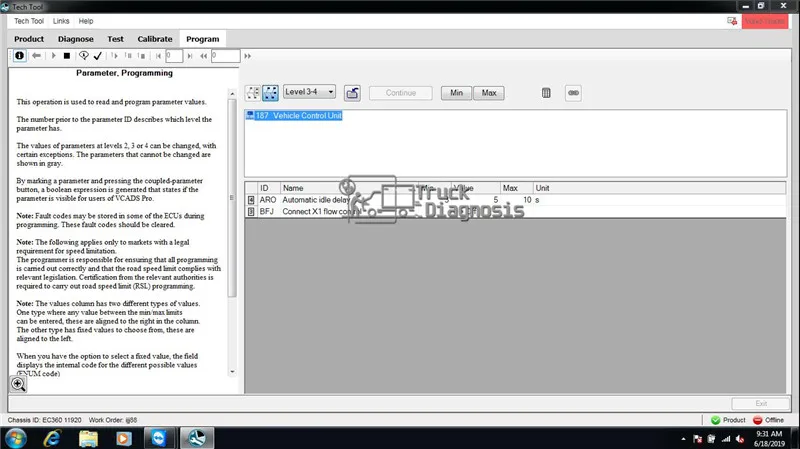Click the help text vertical scrollbar thumb

pos(232,198)
